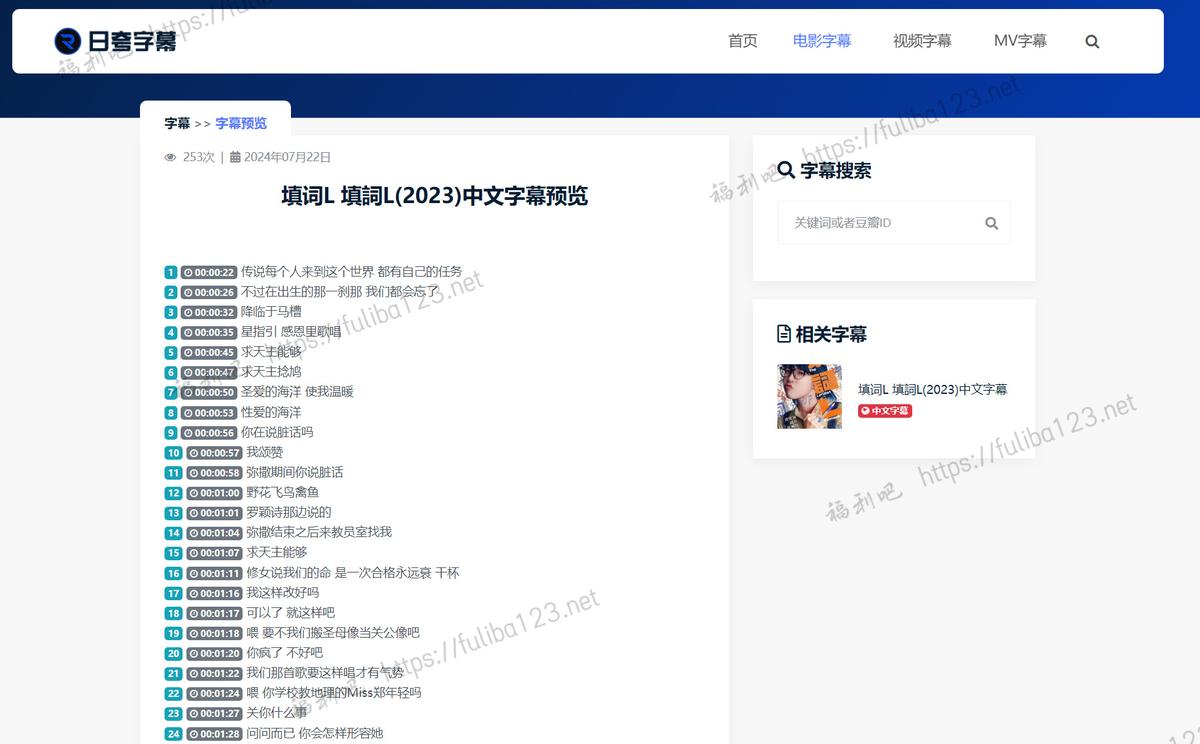The width and height of the screenshot is (1200, 744).
Task: Click the calendar icon beside 2024年07月22日
Action: (235, 157)
